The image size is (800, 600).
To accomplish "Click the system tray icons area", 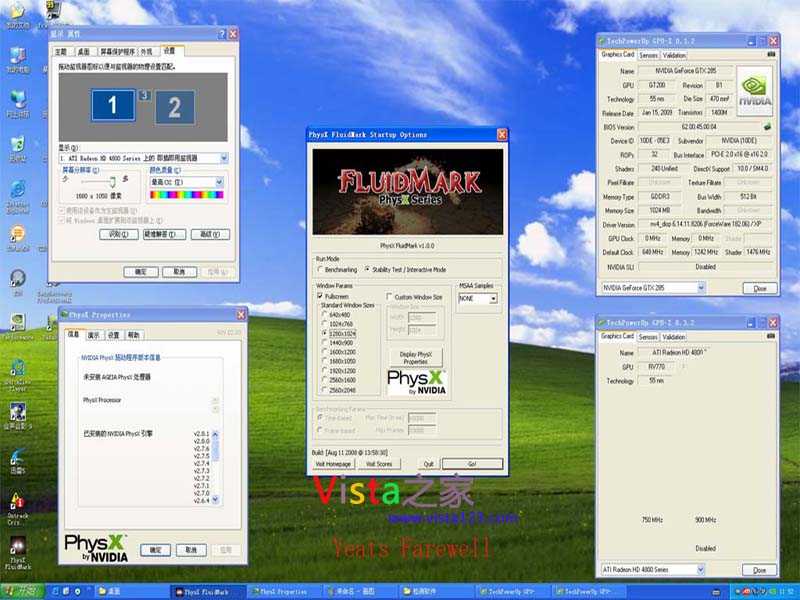I will pos(764,592).
